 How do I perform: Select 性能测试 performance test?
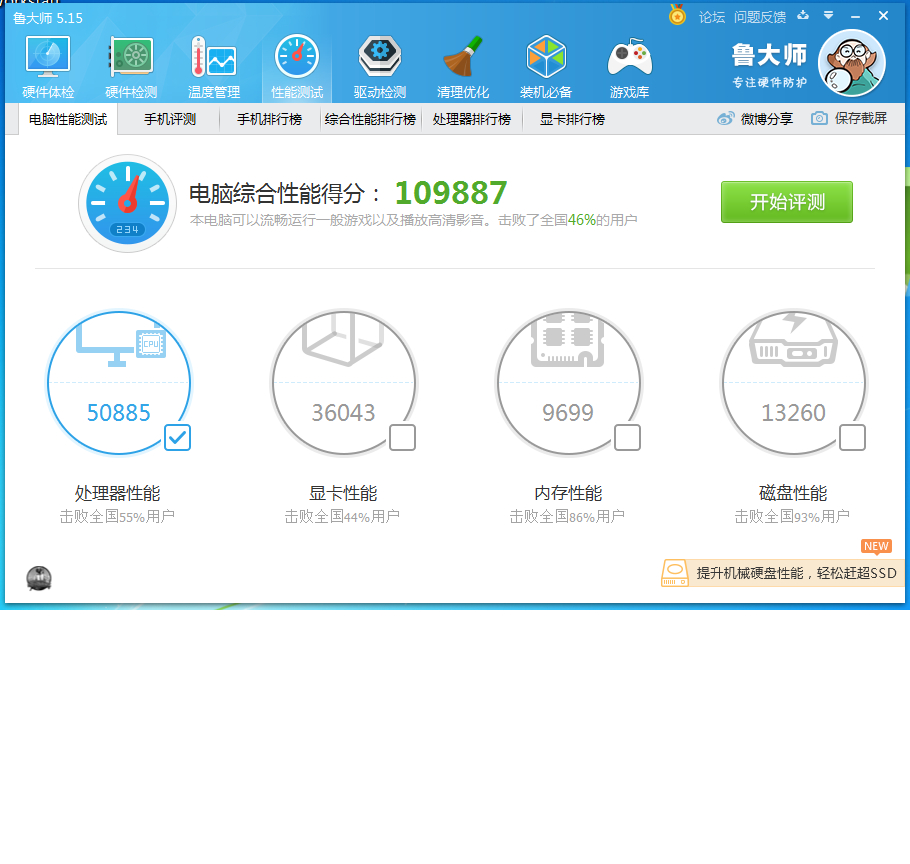(x=297, y=67)
